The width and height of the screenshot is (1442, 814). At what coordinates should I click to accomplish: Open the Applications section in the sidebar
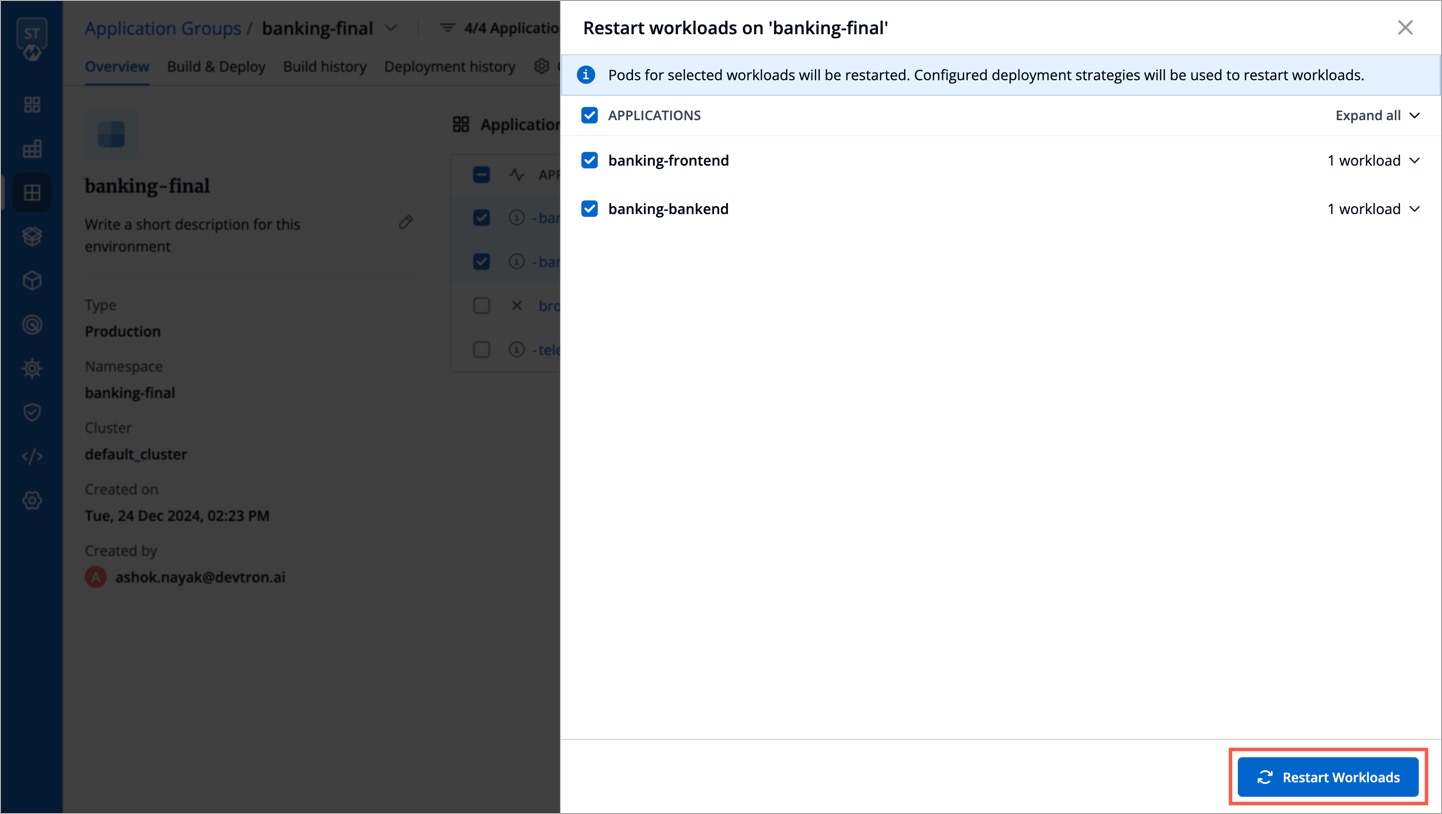[31, 104]
